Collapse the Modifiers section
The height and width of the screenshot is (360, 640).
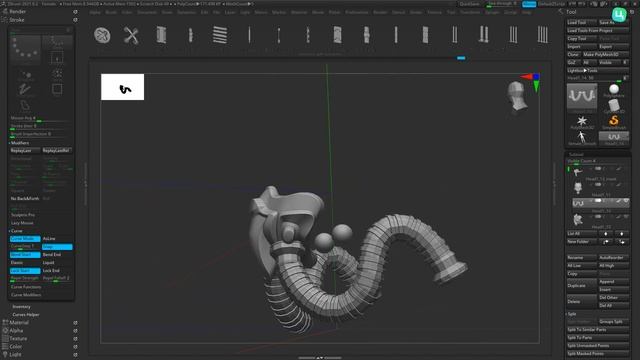[x=19, y=143]
